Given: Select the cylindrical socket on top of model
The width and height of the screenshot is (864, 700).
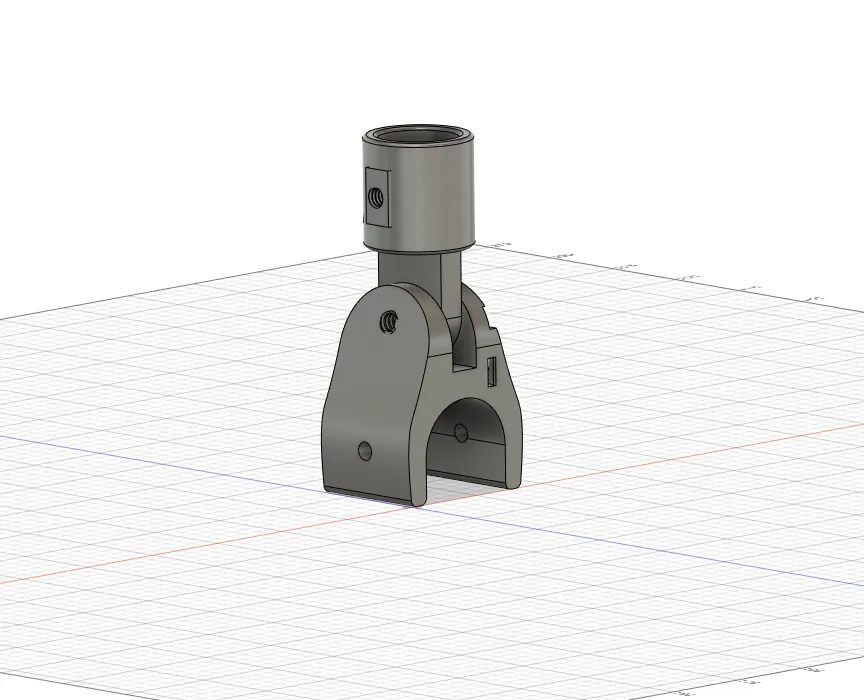Looking at the screenshot, I should click(419, 189).
